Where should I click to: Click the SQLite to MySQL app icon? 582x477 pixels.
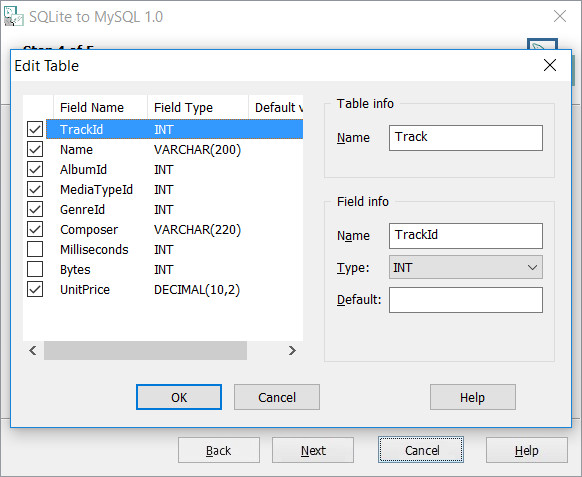click(x=13, y=16)
